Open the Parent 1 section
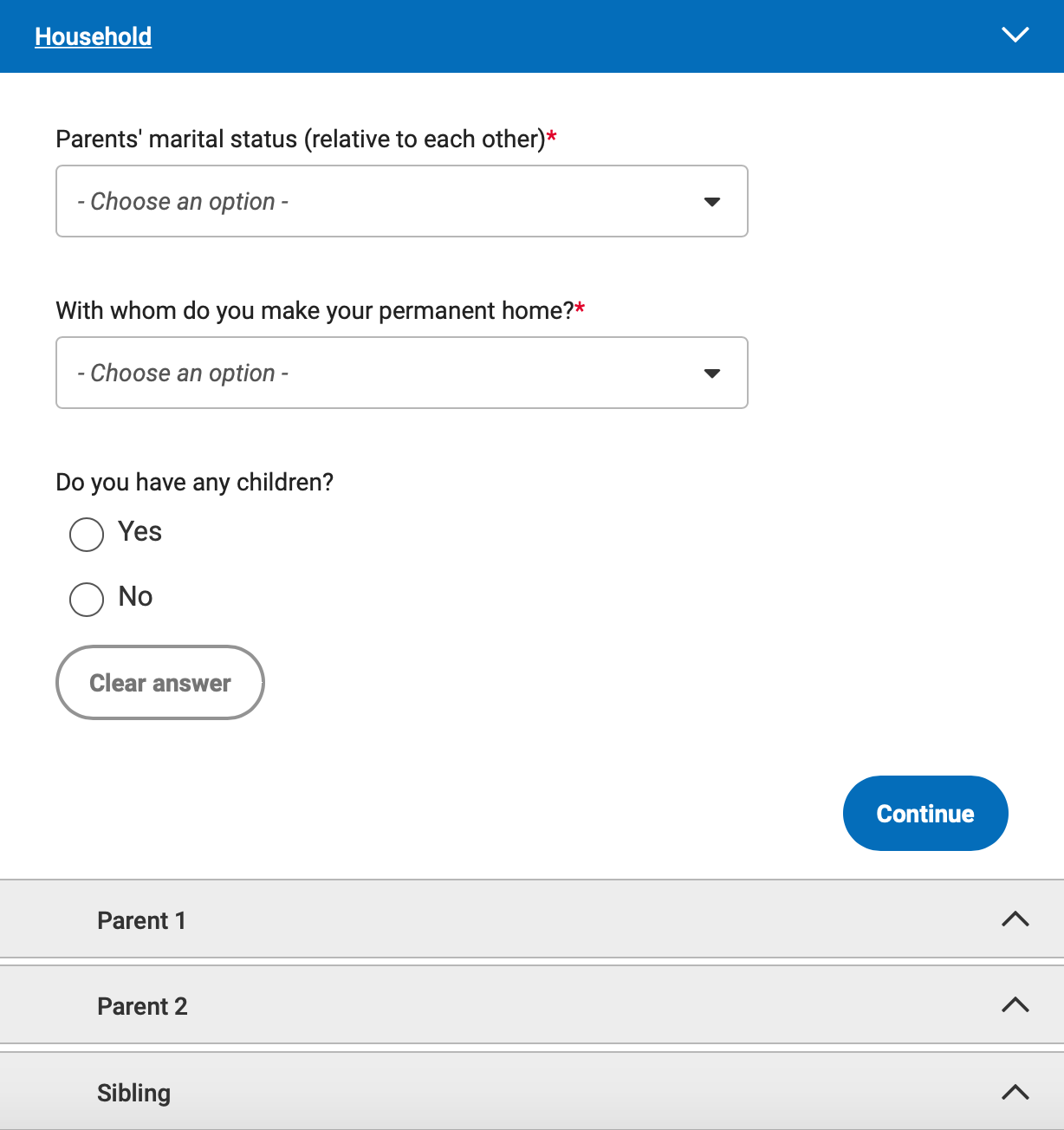 532,919
